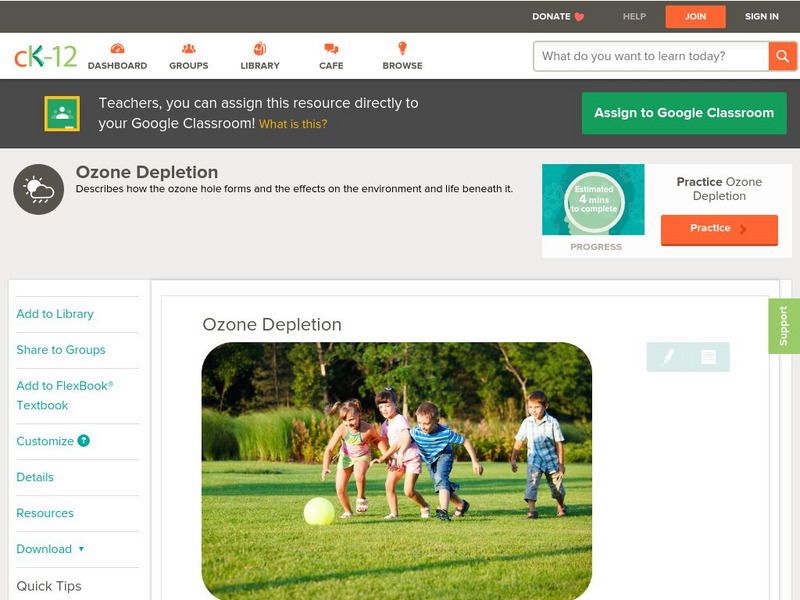Click the children playing soccer image
The height and width of the screenshot is (600, 800).
coord(397,470)
